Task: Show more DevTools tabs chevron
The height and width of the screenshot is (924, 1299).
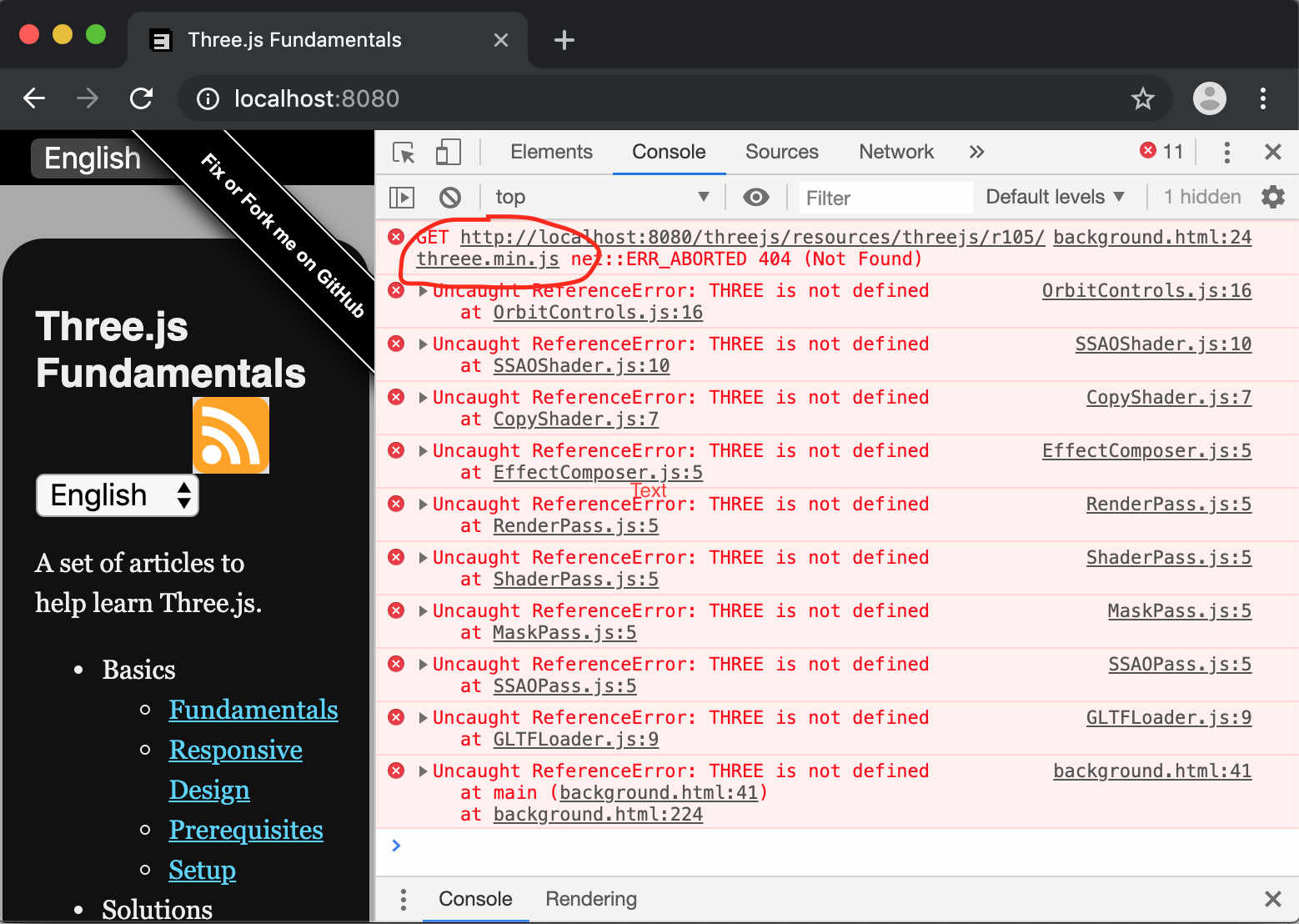Action: [976, 153]
